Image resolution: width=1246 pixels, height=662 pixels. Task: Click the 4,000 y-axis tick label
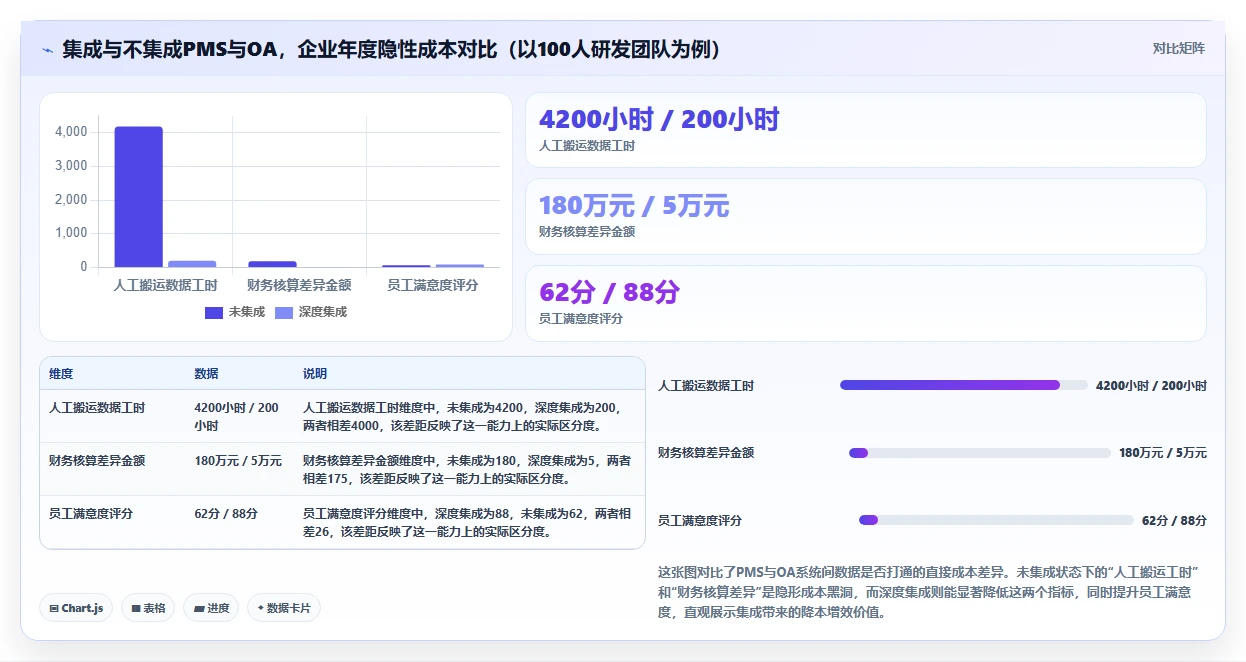[x=71, y=132]
